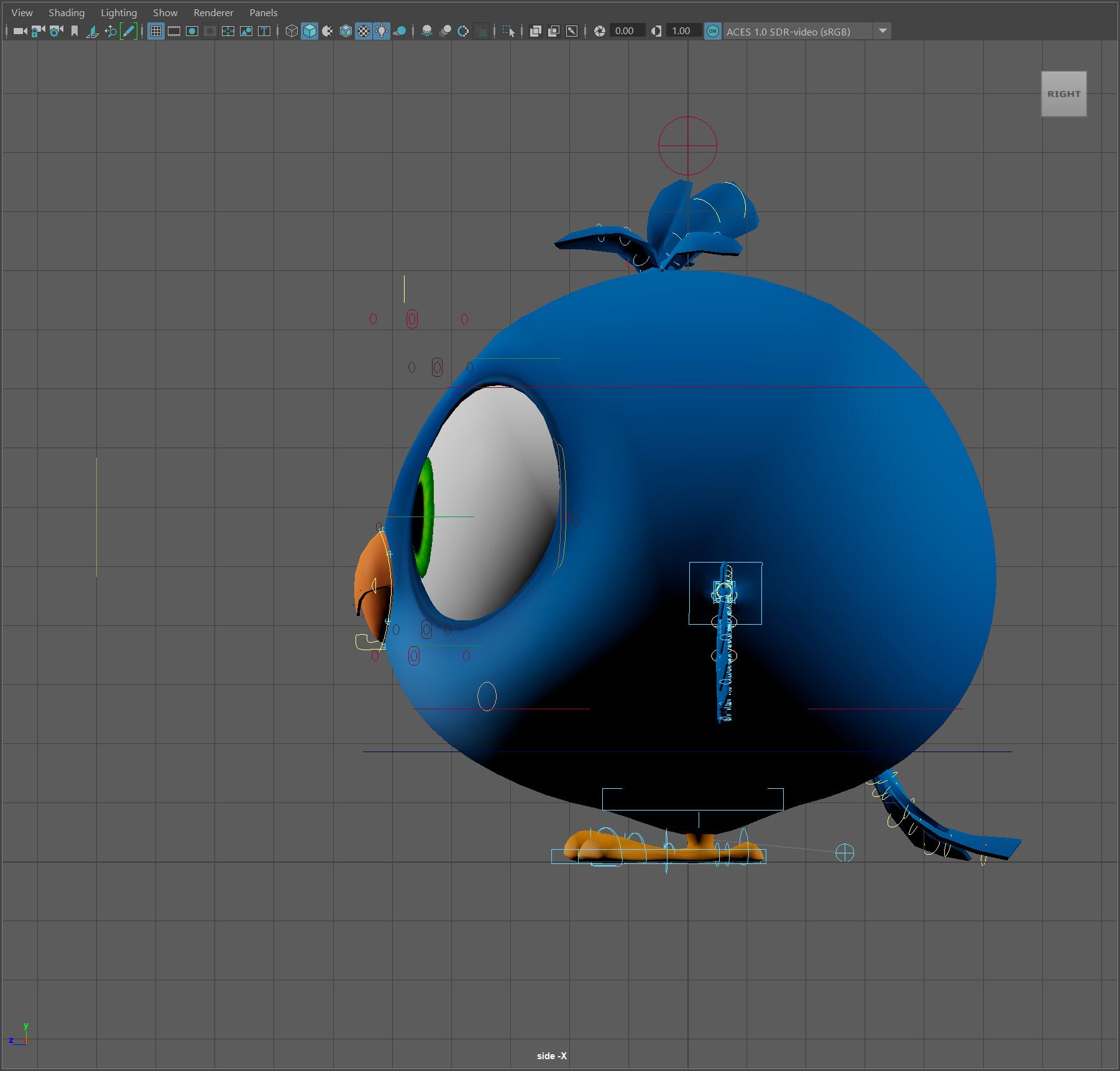Click the RIGHT view cube face
The image size is (1120, 1071).
pos(1063,94)
